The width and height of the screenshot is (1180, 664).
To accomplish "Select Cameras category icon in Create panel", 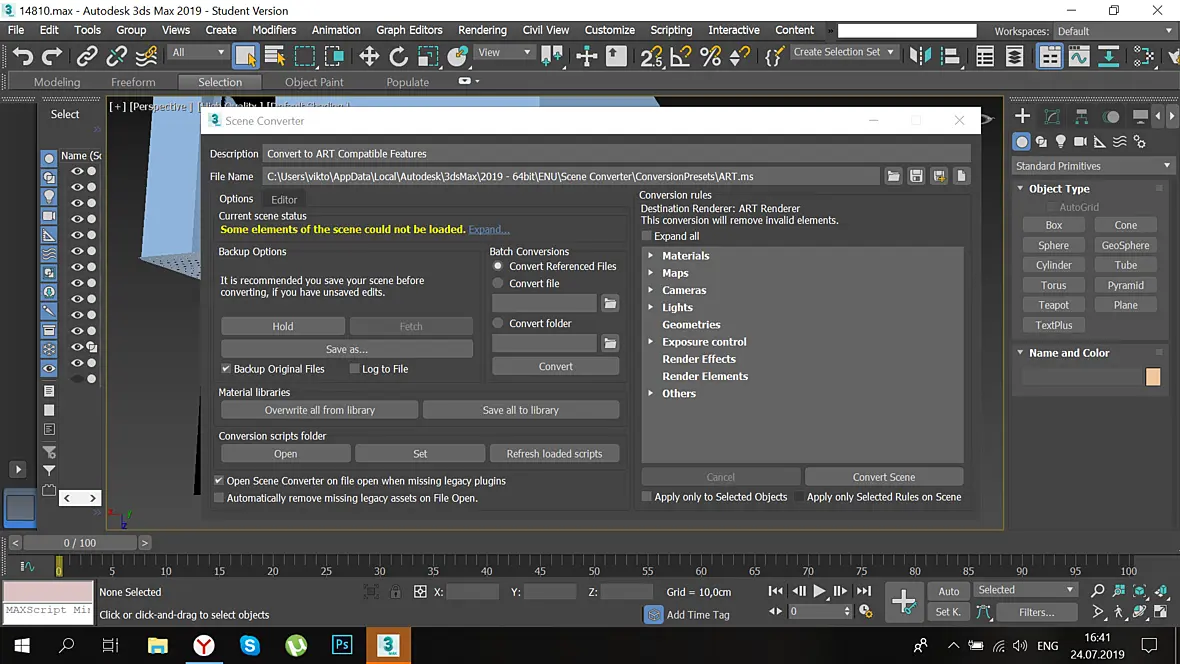I will pyautogui.click(x=1080, y=142).
